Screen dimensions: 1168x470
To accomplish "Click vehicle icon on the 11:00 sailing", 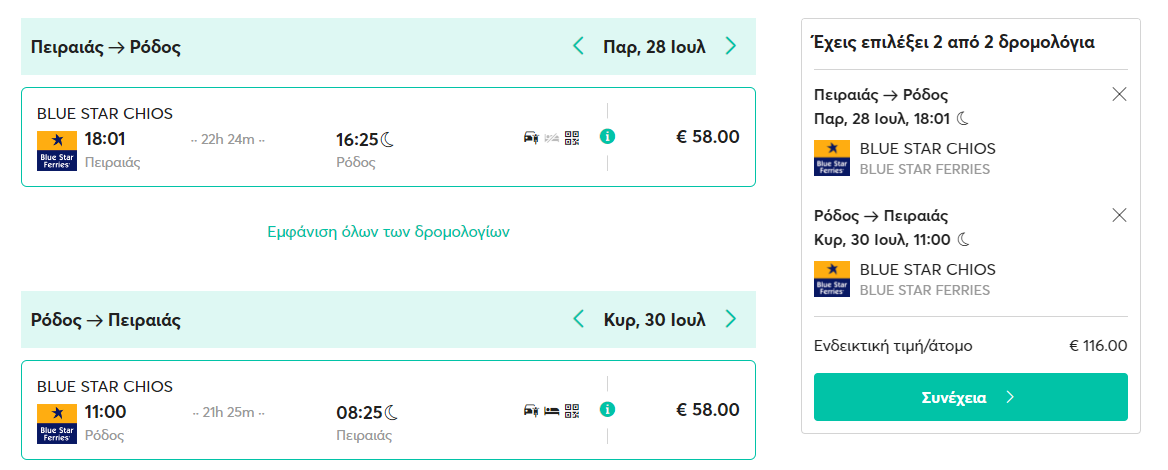I will (531, 410).
